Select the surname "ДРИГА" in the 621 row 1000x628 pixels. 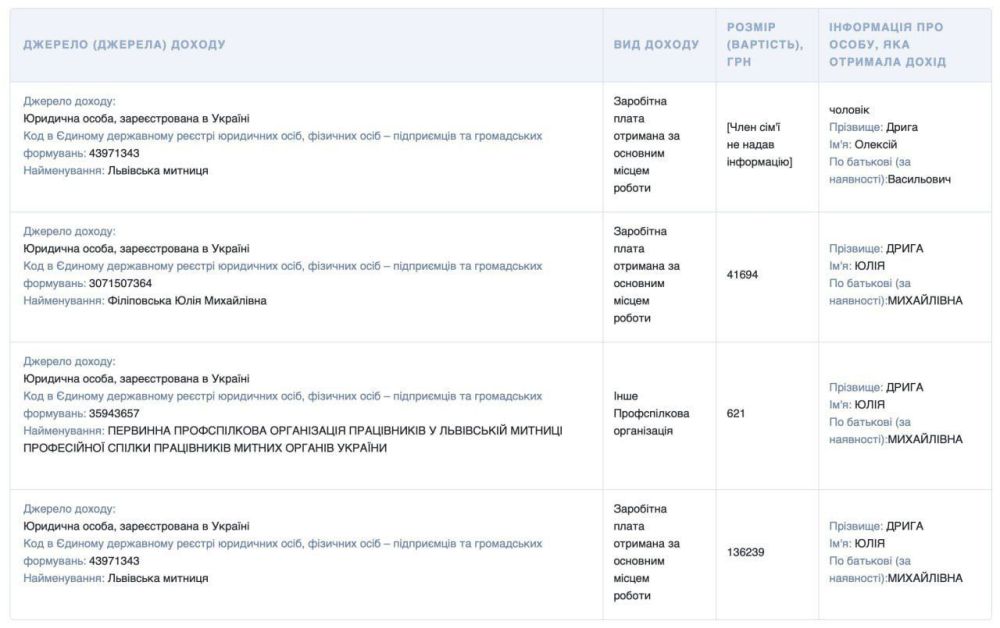click(x=905, y=387)
